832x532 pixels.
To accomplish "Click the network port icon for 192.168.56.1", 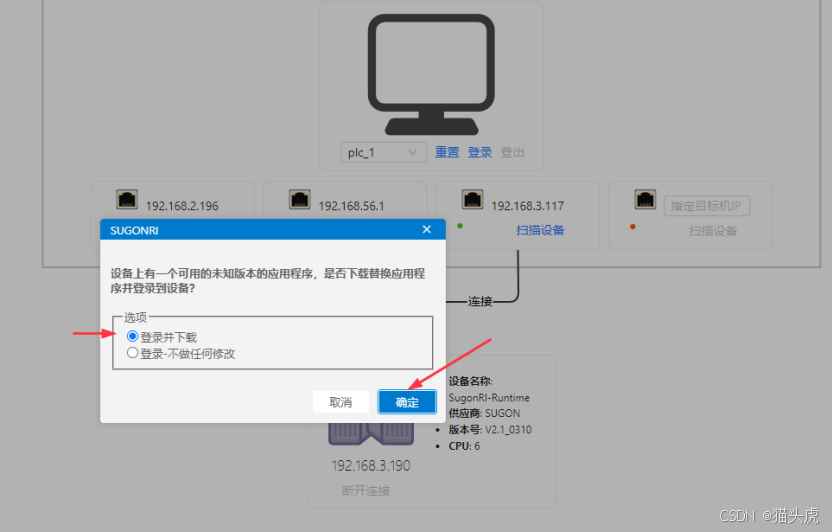I will coord(300,200).
